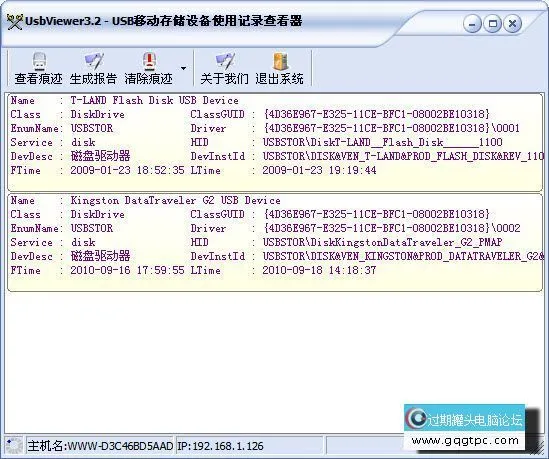Select the T-LAND Flash Disk USB Device name
The height and width of the screenshot is (459, 549).
click(154, 100)
